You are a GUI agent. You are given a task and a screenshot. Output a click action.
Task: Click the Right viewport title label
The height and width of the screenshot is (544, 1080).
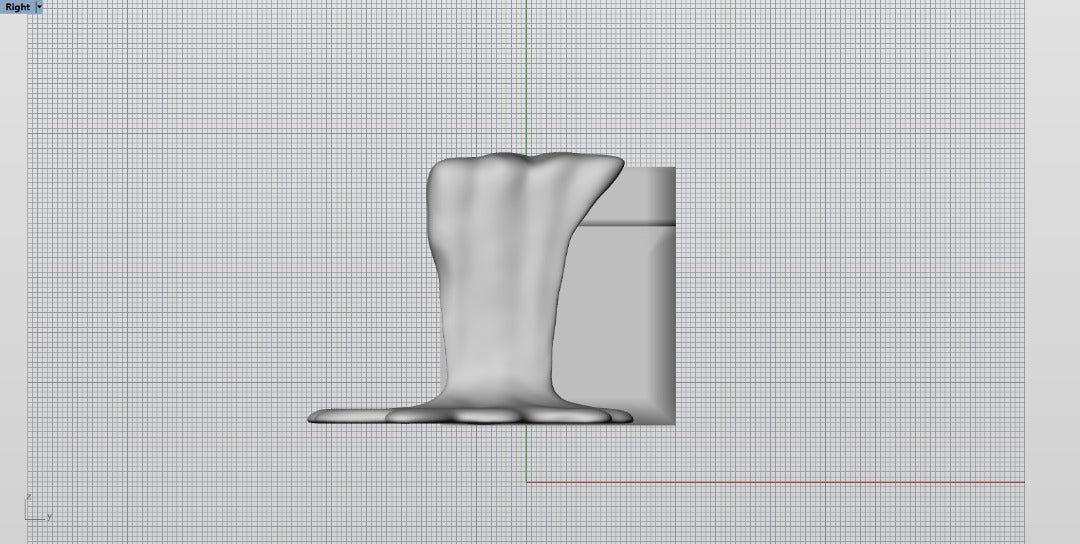pyautogui.click(x=17, y=6)
